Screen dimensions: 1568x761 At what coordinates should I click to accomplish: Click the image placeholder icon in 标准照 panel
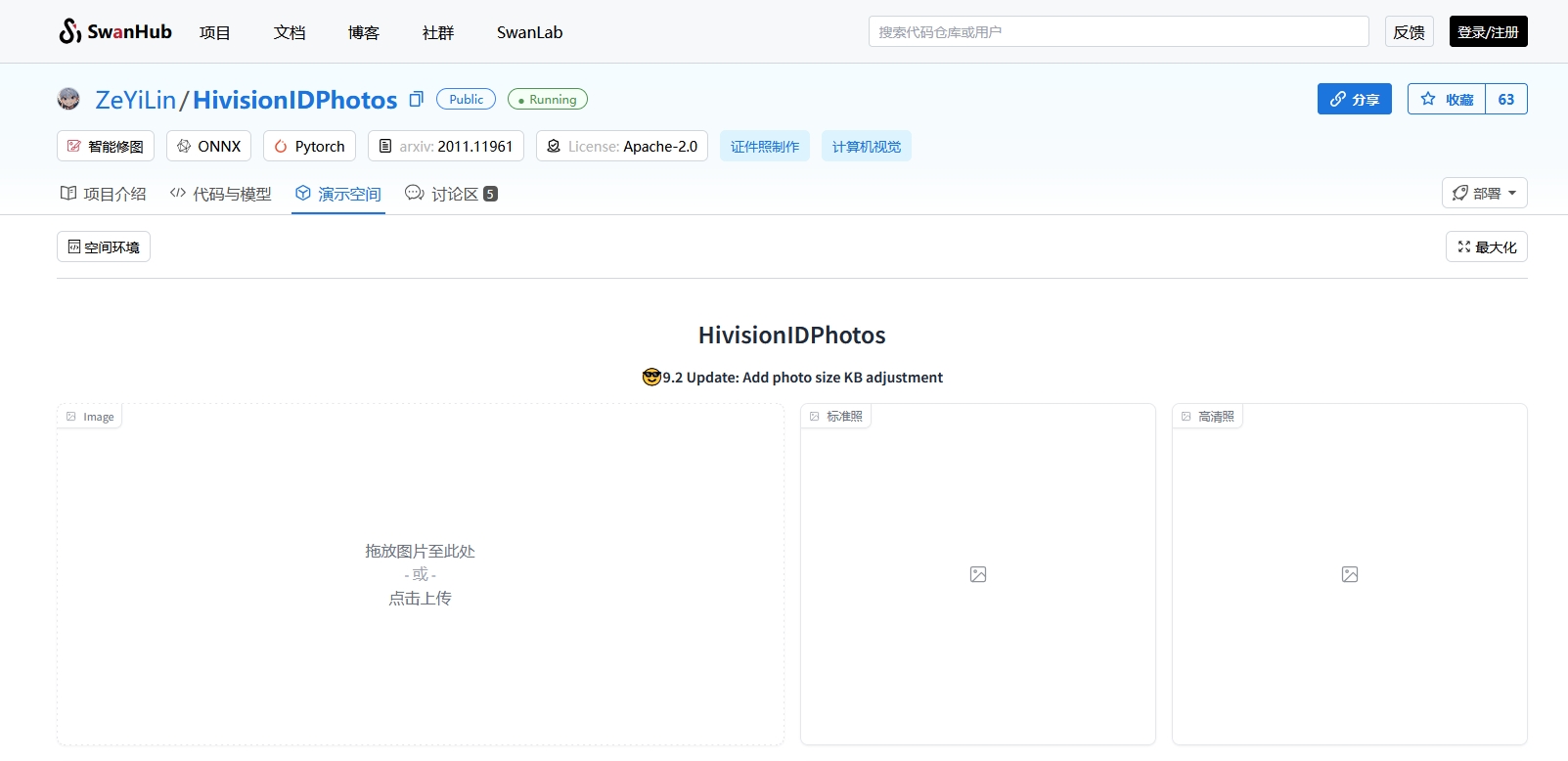[978, 574]
